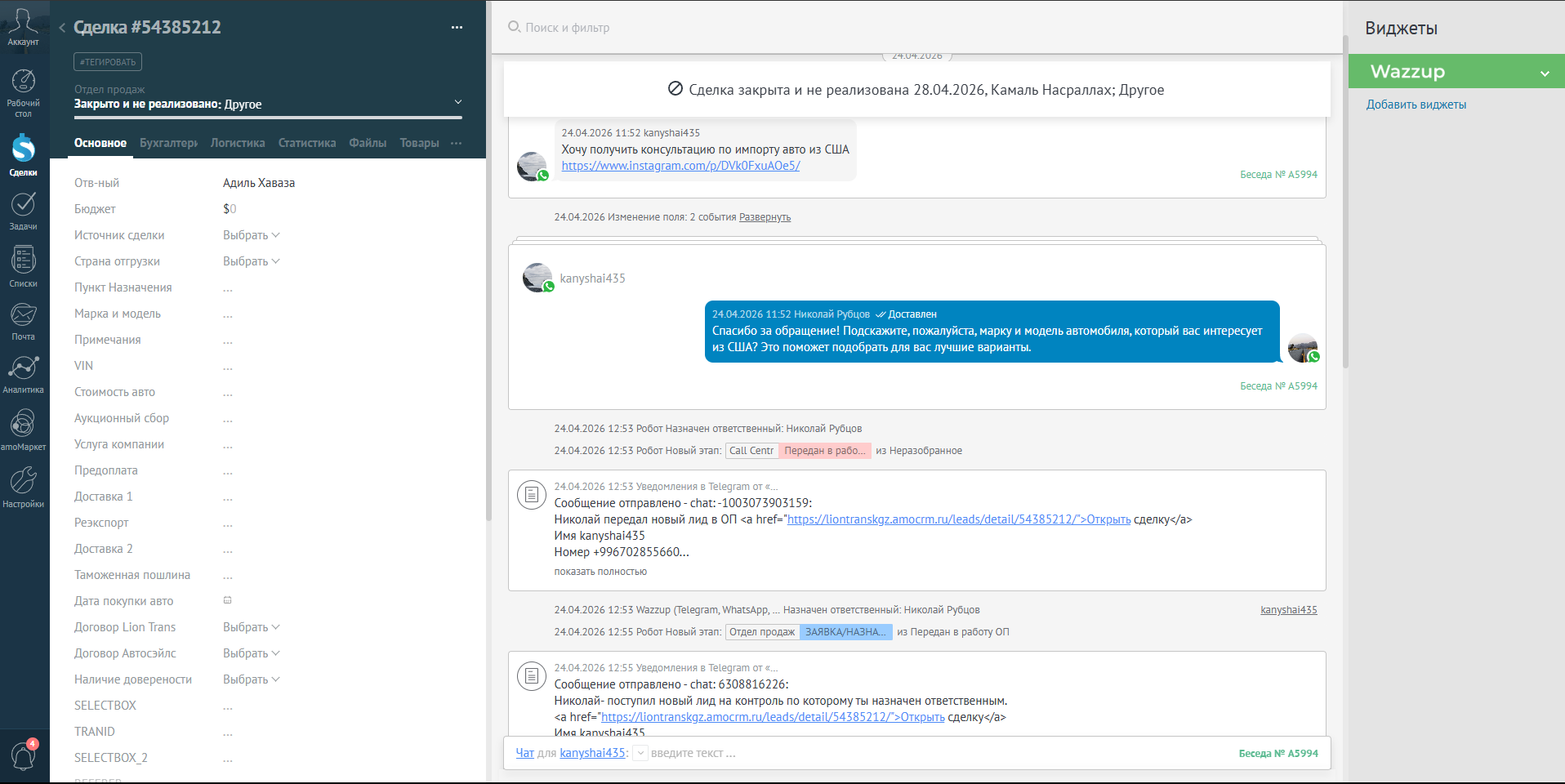The height and width of the screenshot is (784, 1565).
Task: Switch to Логистика tab
Action: [x=238, y=143]
